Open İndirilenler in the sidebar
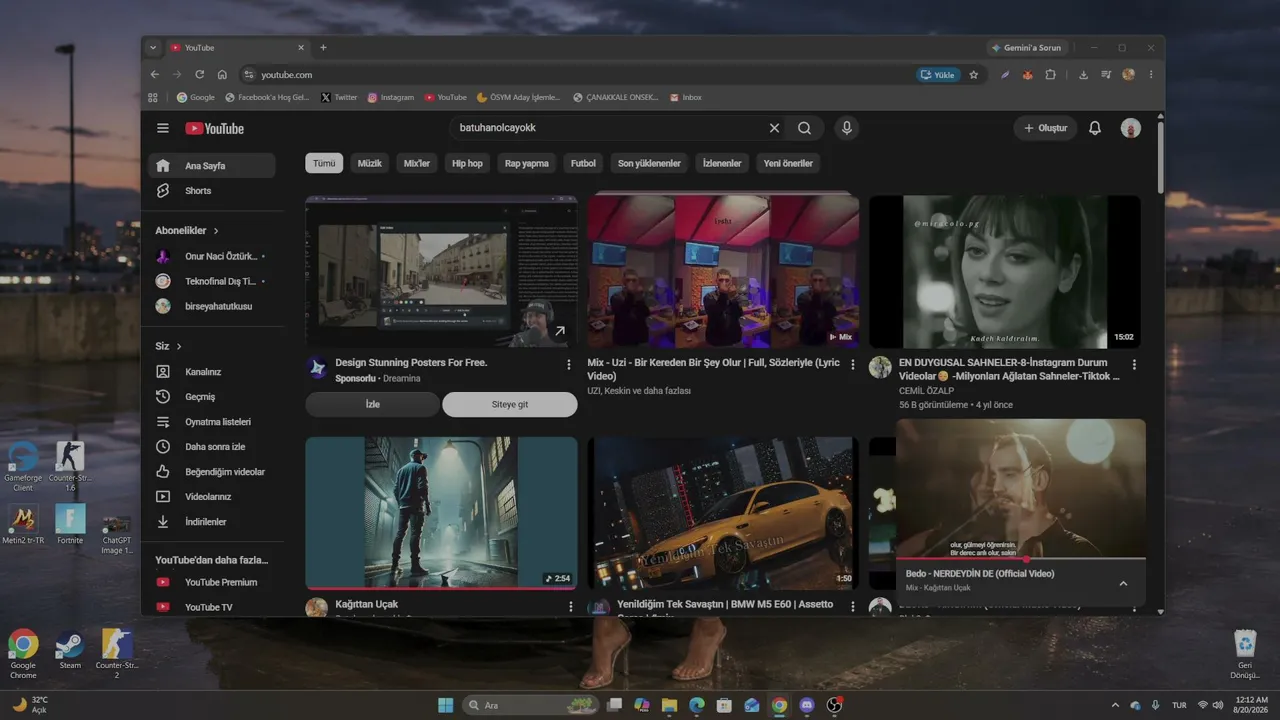 [212, 522]
